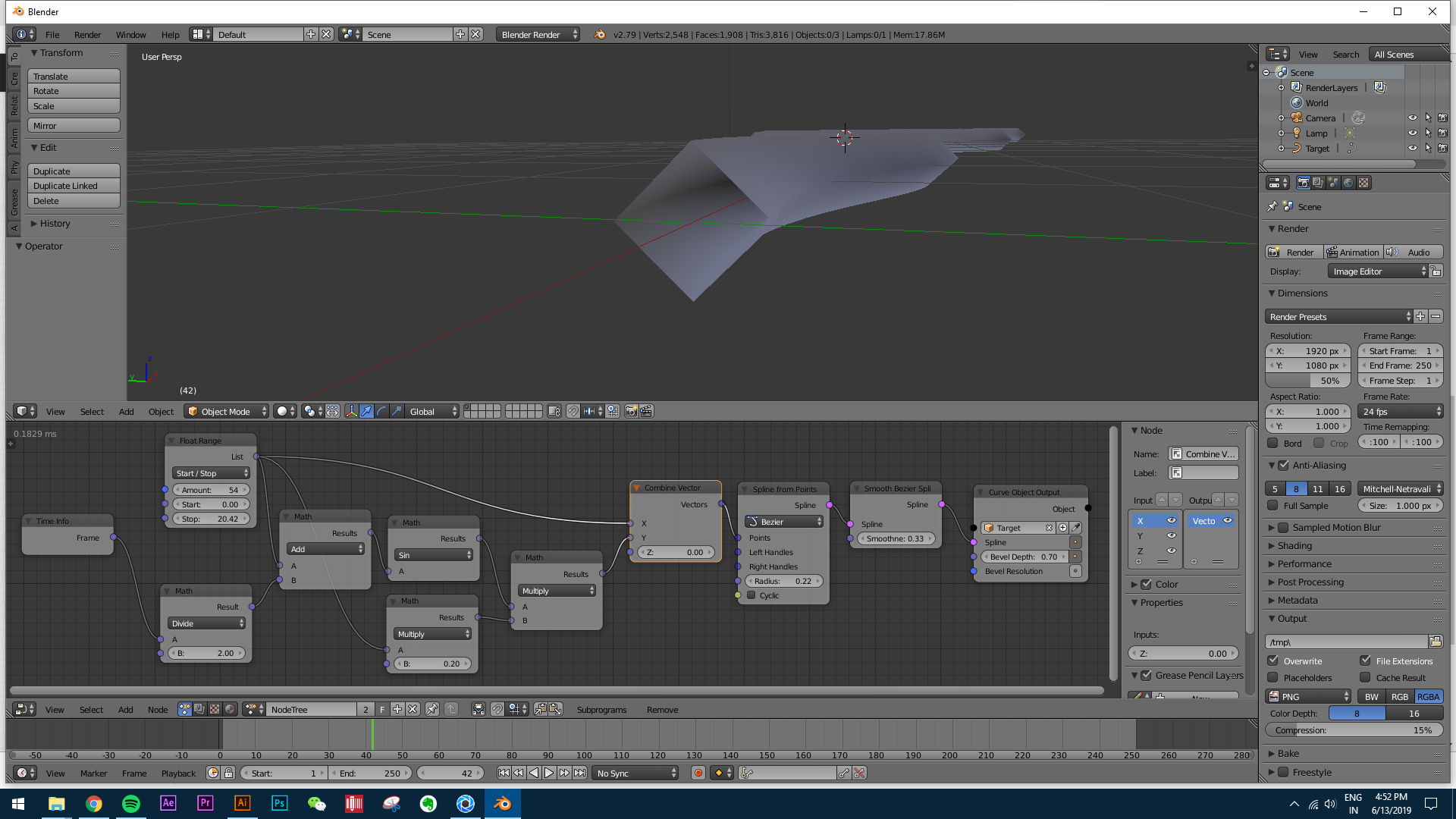Screen dimensions: 1456x819
Task: Click the Duplicate Linked button
Action: click(74, 186)
